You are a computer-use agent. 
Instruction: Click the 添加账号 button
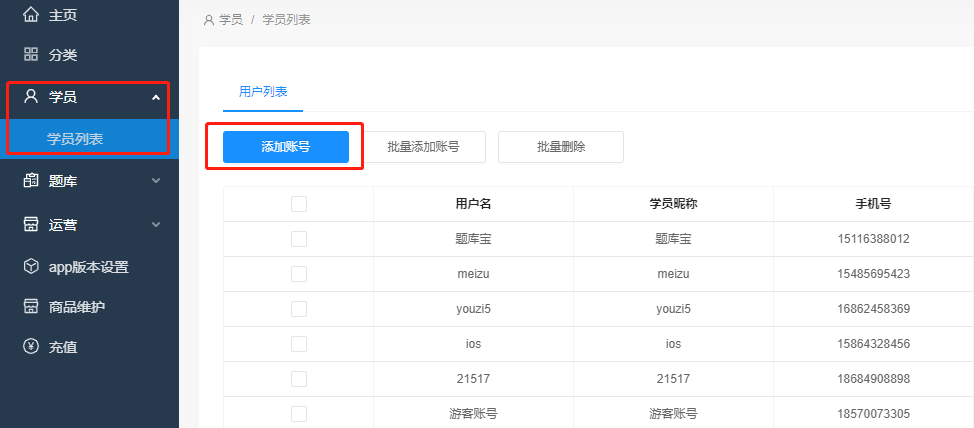[x=286, y=147]
